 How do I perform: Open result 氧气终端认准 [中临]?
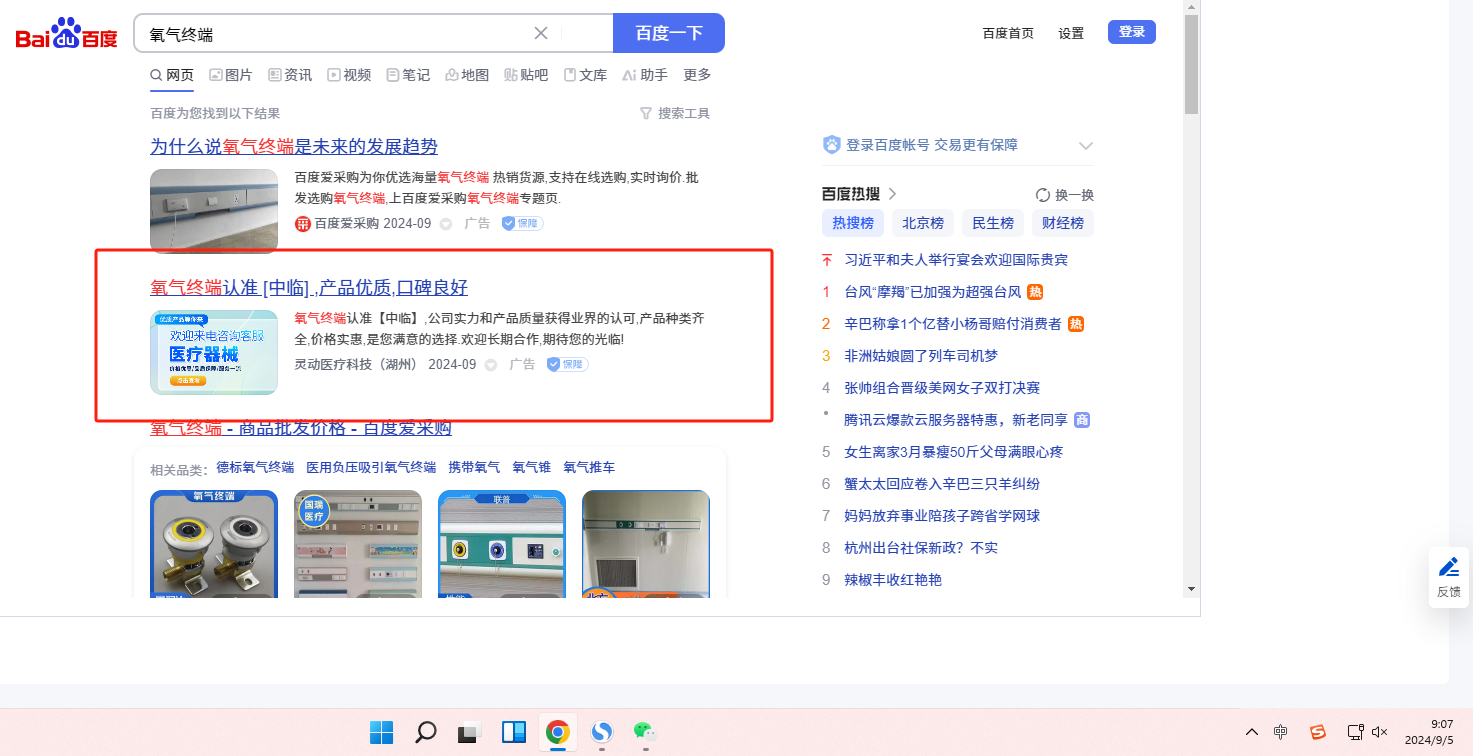click(309, 288)
